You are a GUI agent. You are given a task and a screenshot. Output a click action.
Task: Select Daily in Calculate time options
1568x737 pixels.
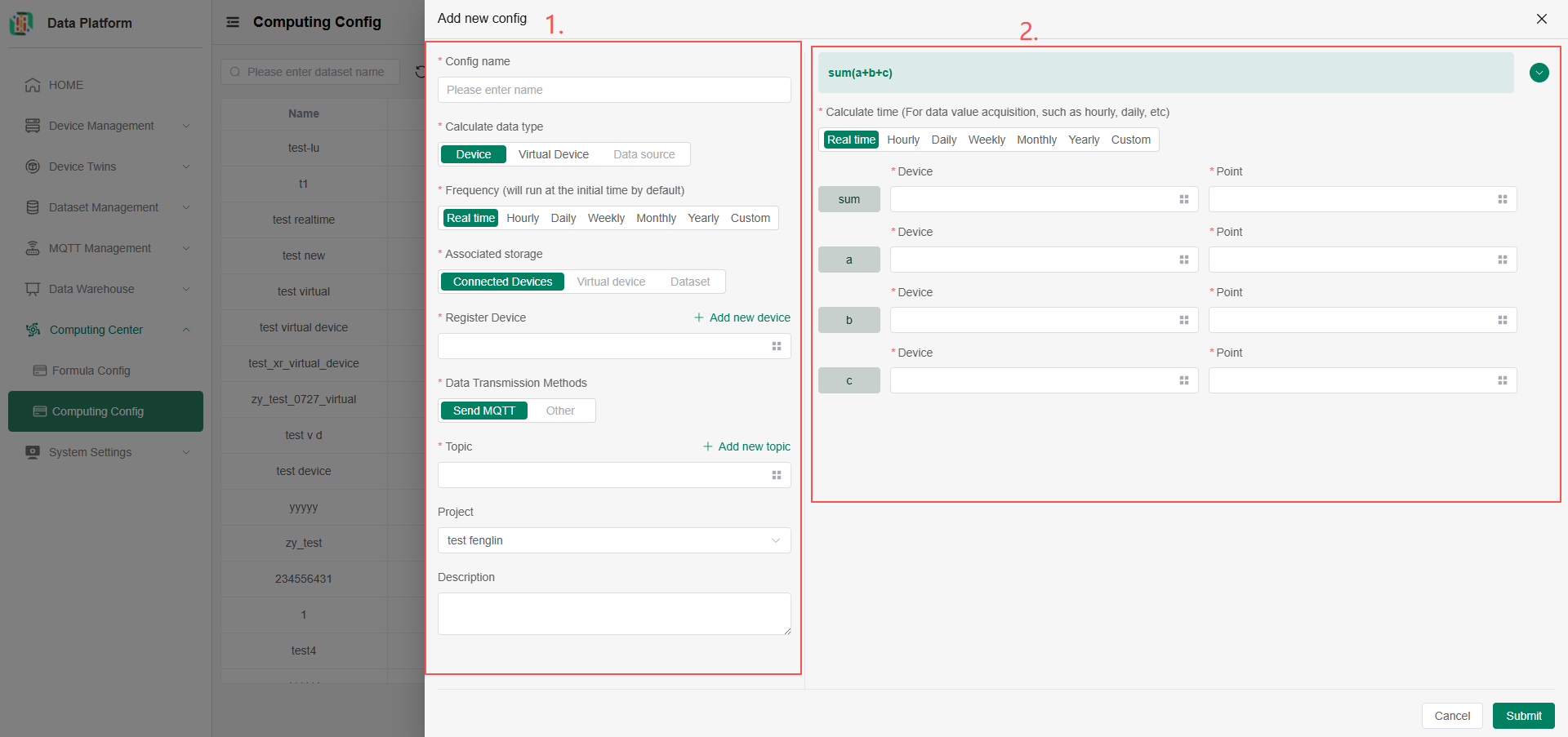coord(943,140)
